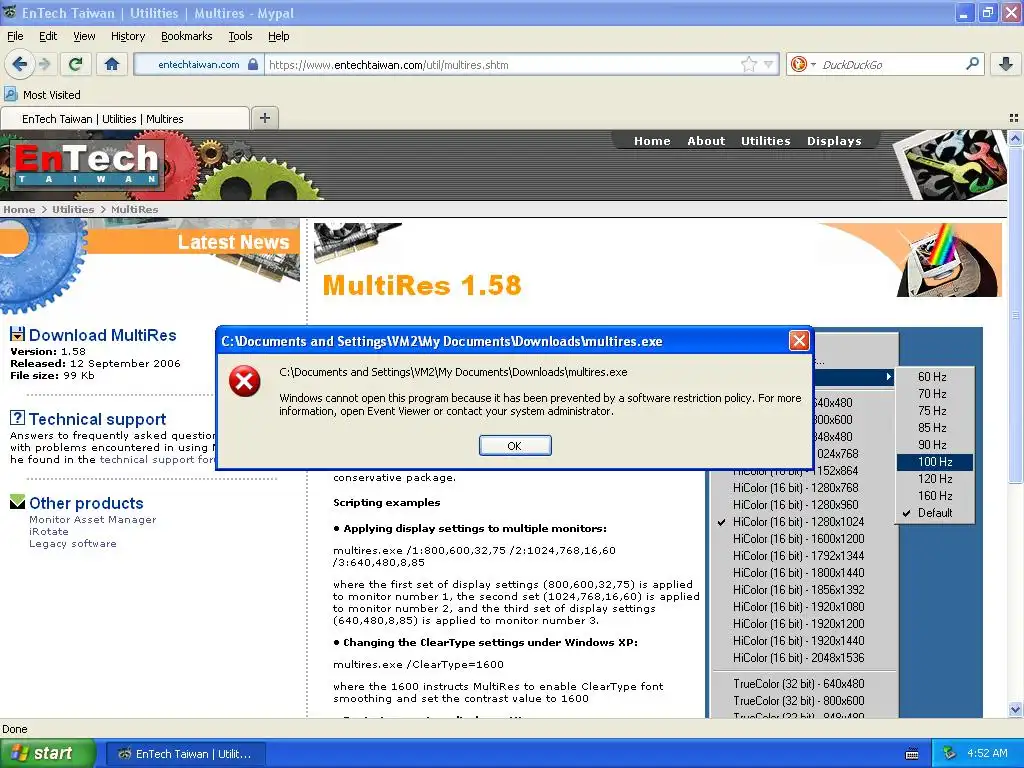The width and height of the screenshot is (1024, 768).
Task: Open a new tab with the plus button
Action: 264,118
